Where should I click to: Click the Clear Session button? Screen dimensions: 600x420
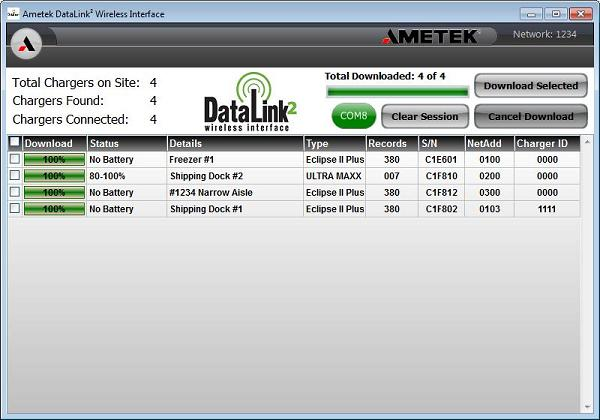pyautogui.click(x=425, y=116)
